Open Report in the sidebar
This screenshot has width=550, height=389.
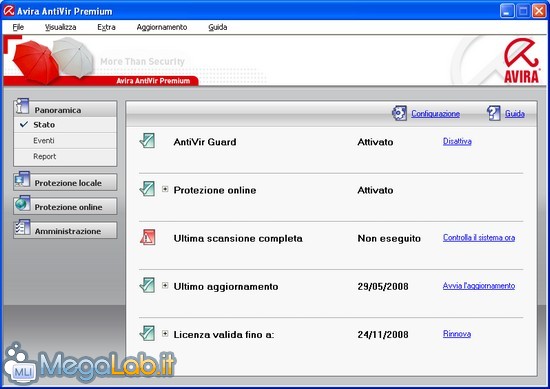(x=65, y=156)
